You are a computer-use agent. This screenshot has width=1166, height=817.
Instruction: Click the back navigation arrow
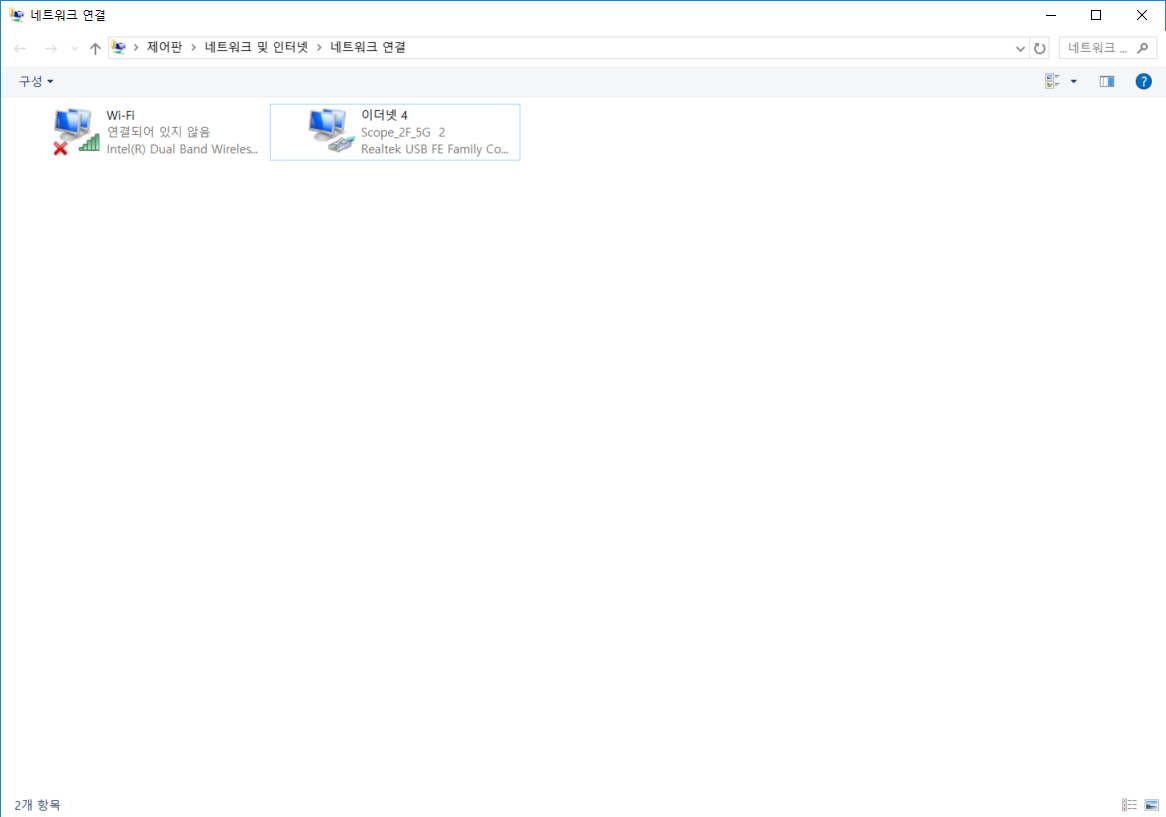pyautogui.click(x=20, y=48)
